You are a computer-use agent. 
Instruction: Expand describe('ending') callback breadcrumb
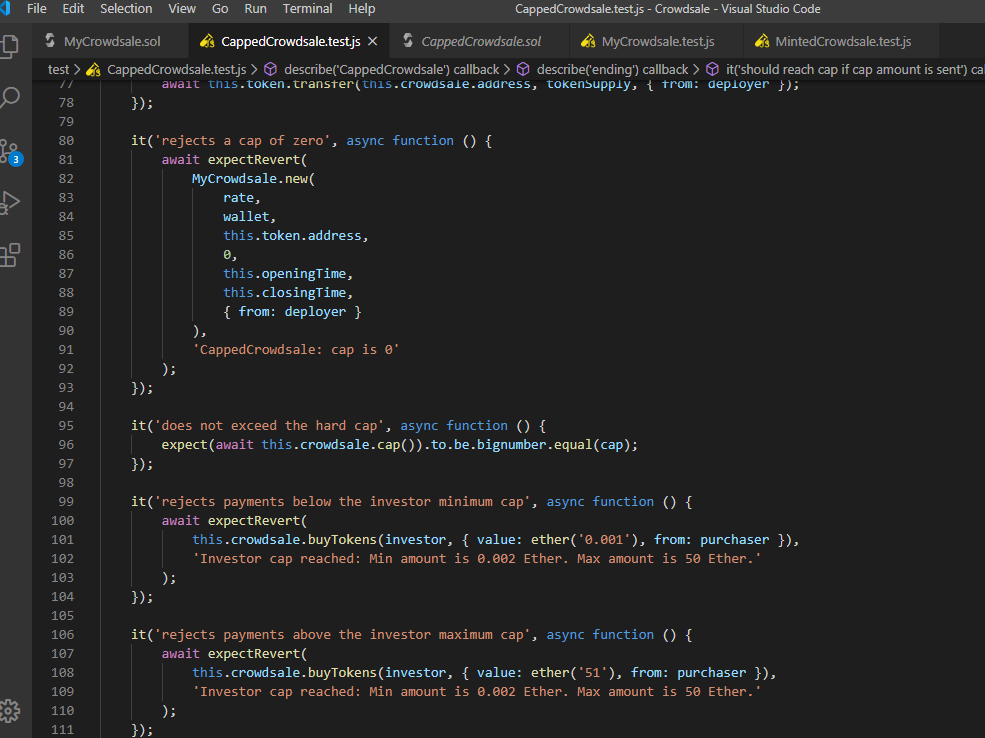(x=612, y=69)
